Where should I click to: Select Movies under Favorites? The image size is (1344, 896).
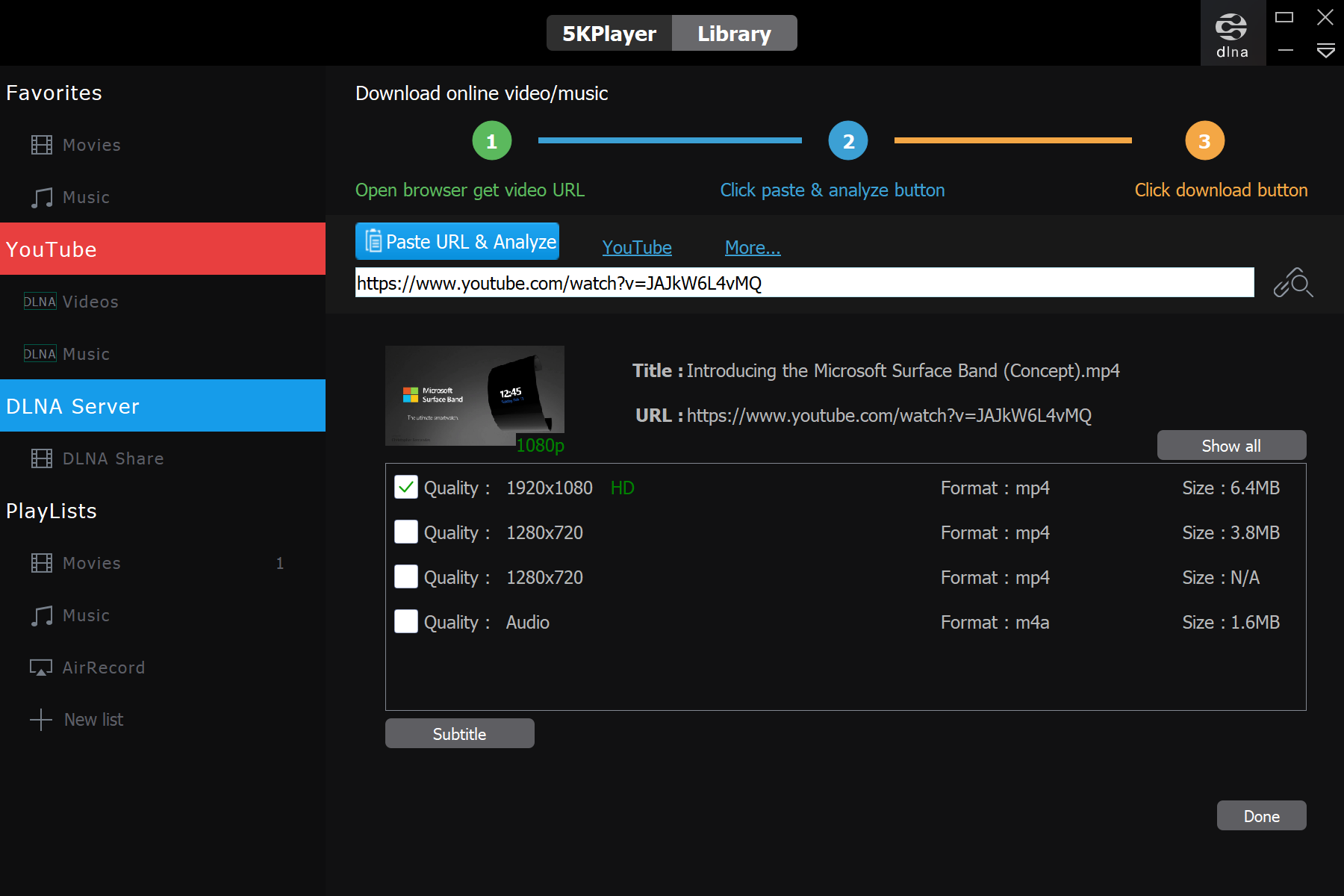[91, 144]
